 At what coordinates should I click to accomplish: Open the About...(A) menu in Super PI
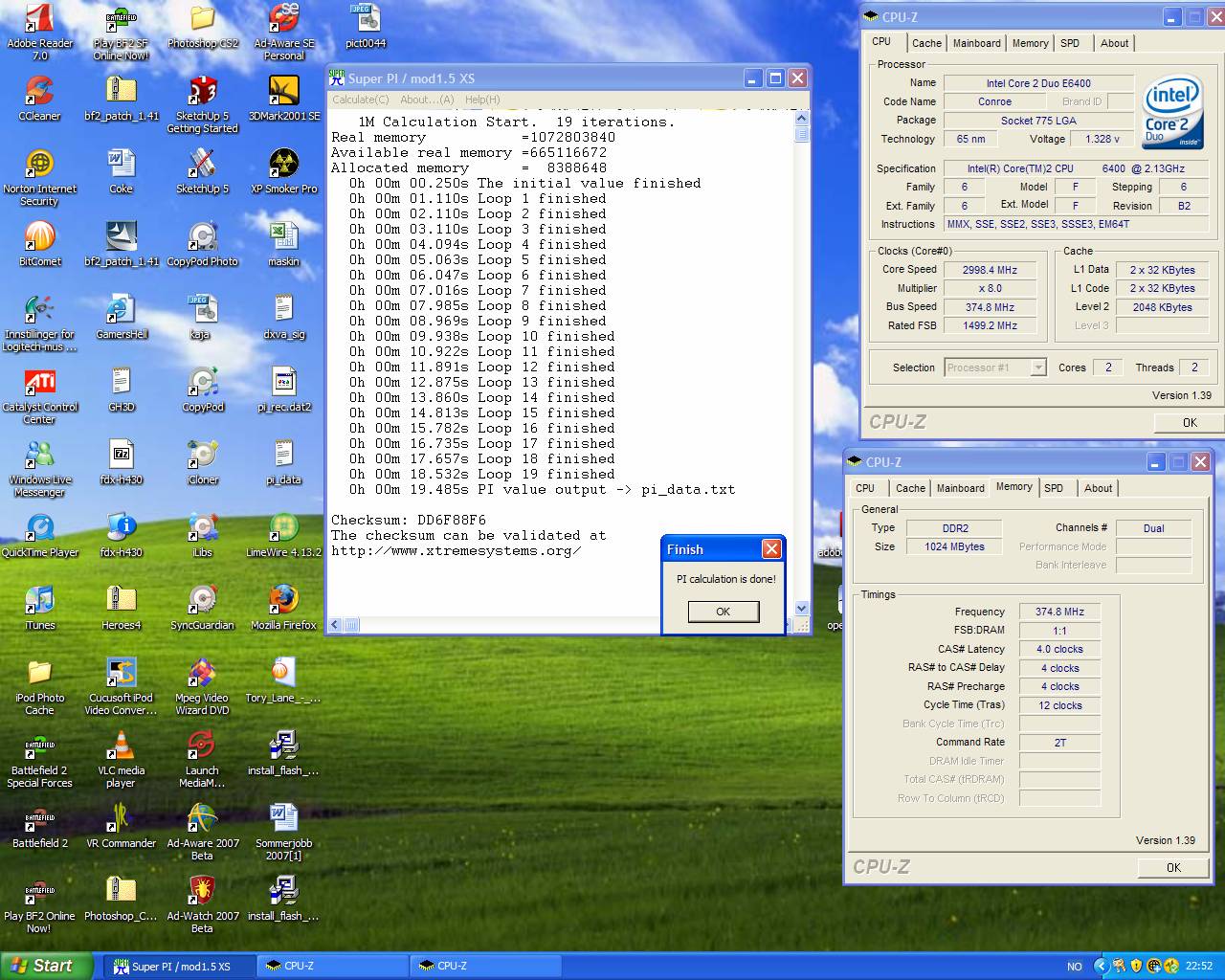[427, 100]
